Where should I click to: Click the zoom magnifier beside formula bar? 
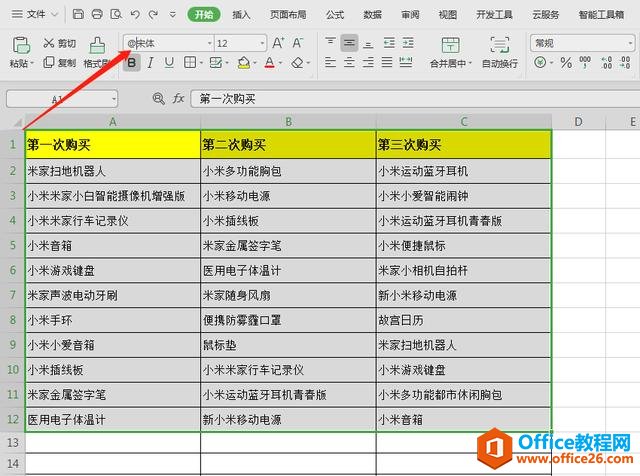[x=158, y=98]
